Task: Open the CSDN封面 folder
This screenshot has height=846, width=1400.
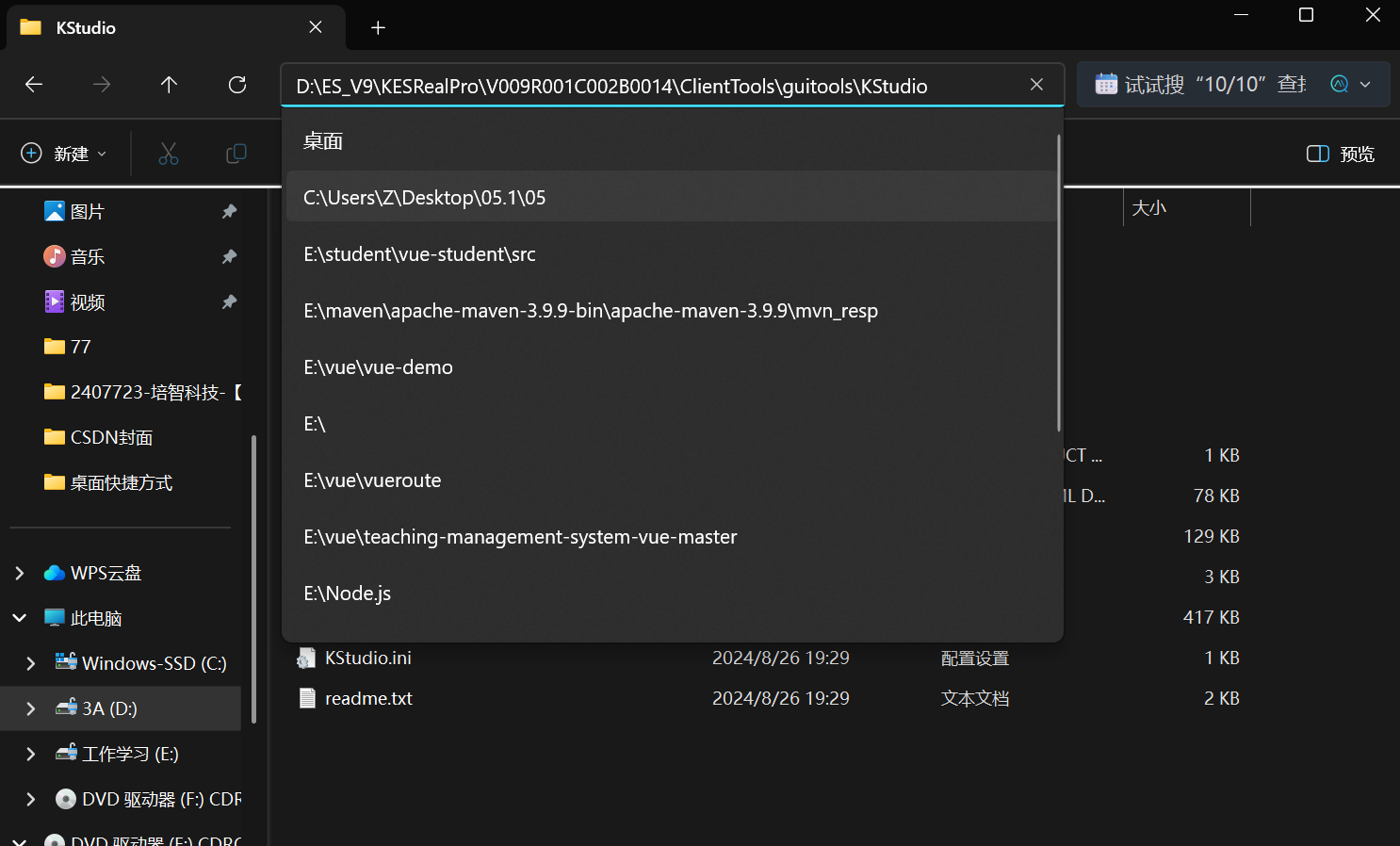Action: coord(99,437)
